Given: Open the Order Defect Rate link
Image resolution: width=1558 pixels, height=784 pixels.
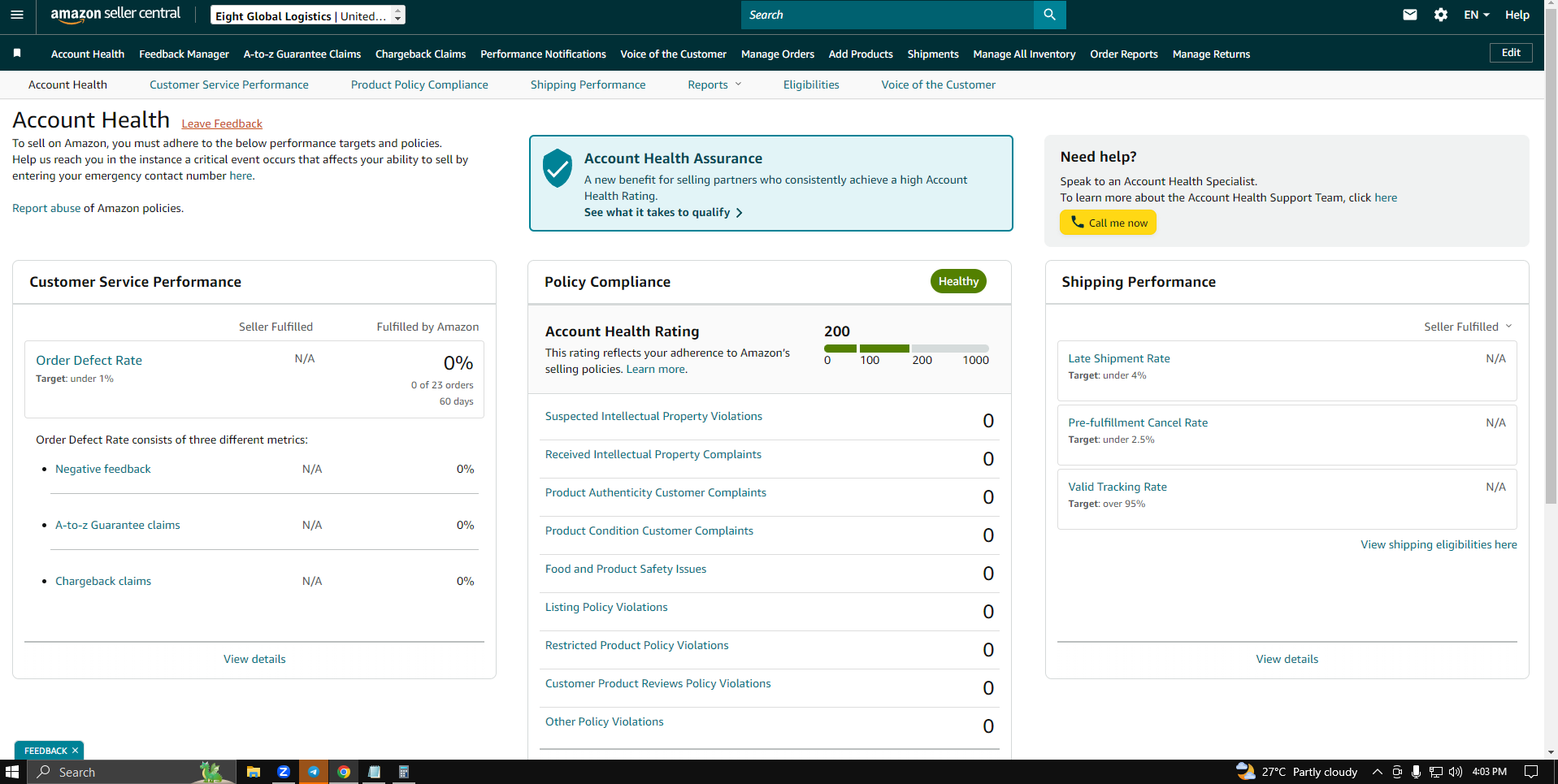Looking at the screenshot, I should click(89, 360).
